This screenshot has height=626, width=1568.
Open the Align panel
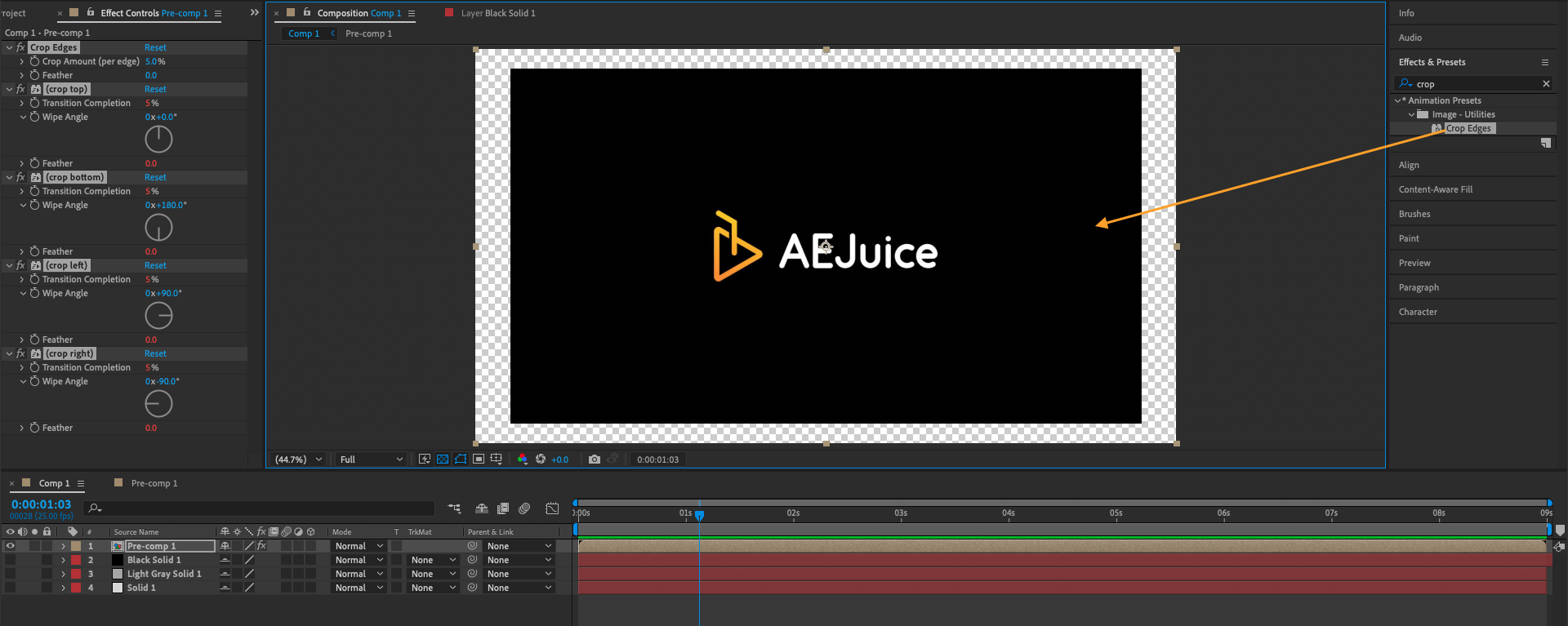[1409, 165]
